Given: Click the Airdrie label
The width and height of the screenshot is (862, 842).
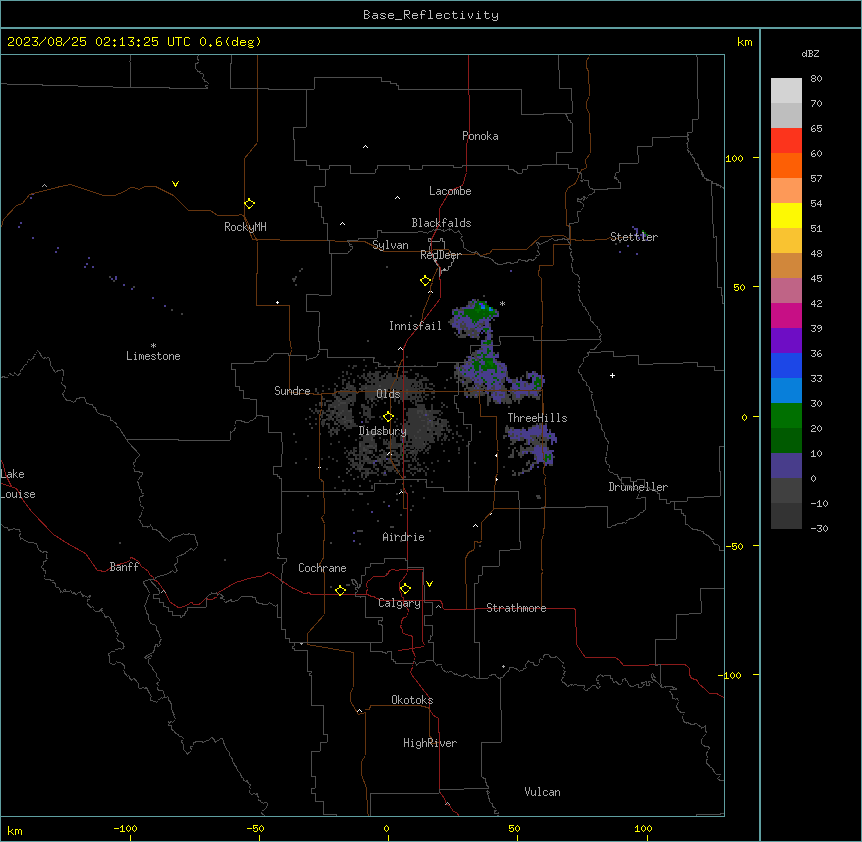Looking at the screenshot, I should (404, 537).
